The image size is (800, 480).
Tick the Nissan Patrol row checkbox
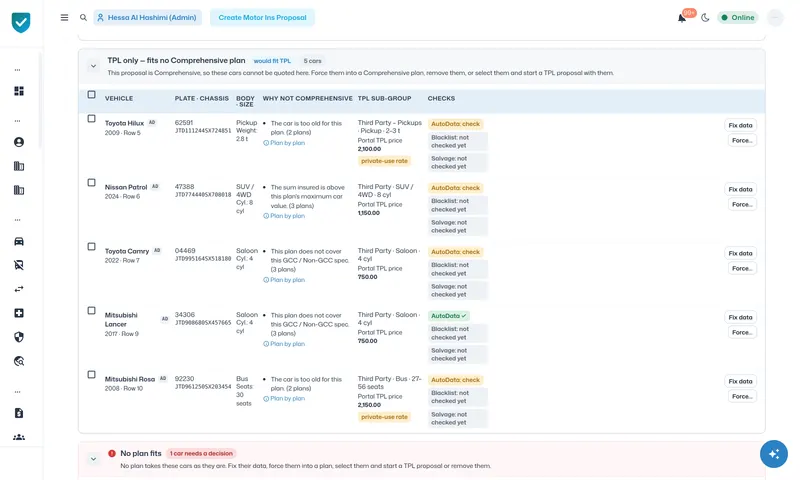(91, 183)
